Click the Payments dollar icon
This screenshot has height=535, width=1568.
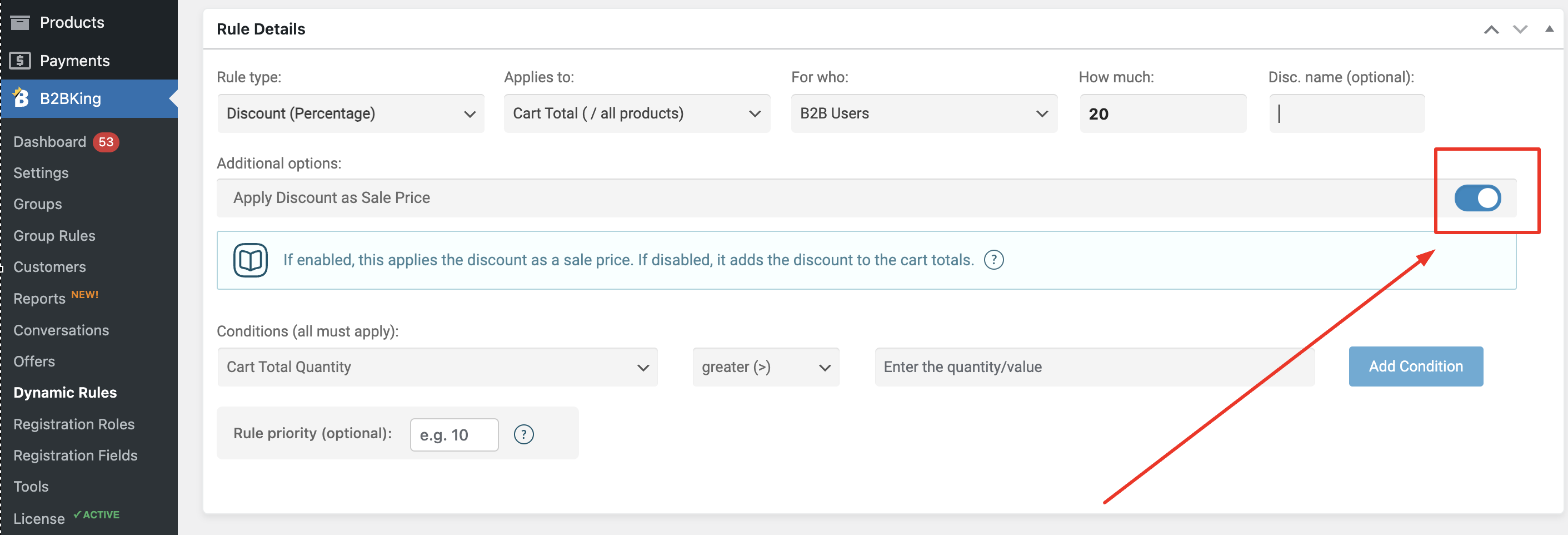pos(20,61)
